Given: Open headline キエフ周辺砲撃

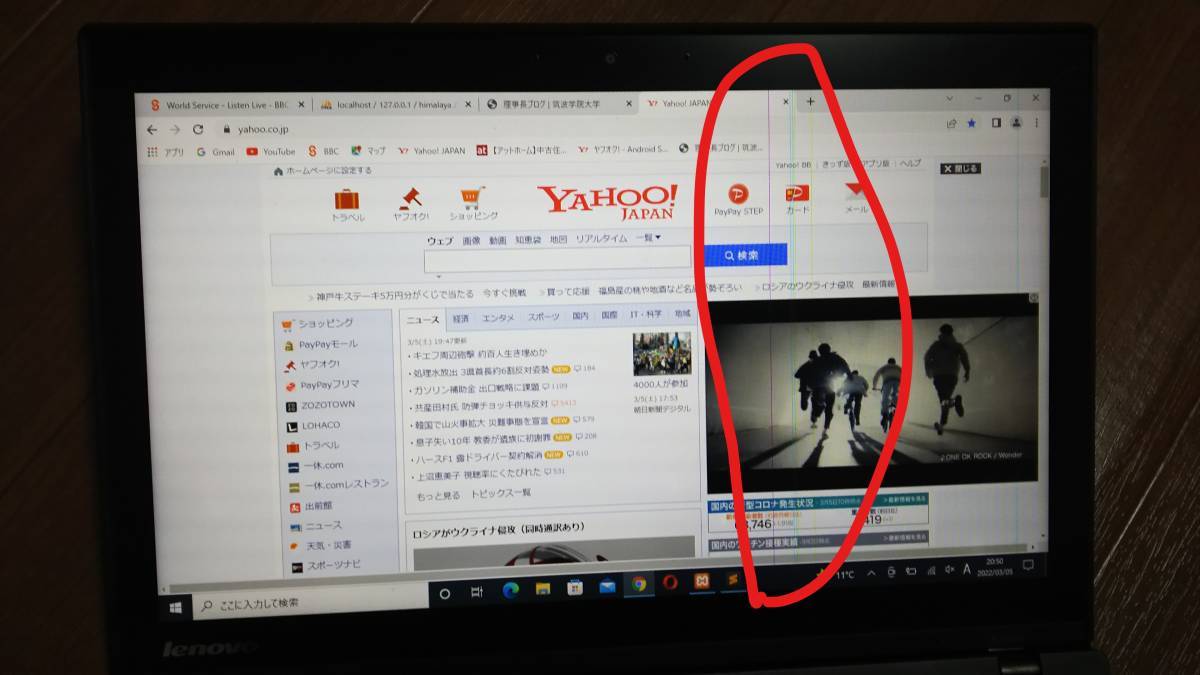Looking at the screenshot, I should click(482, 354).
